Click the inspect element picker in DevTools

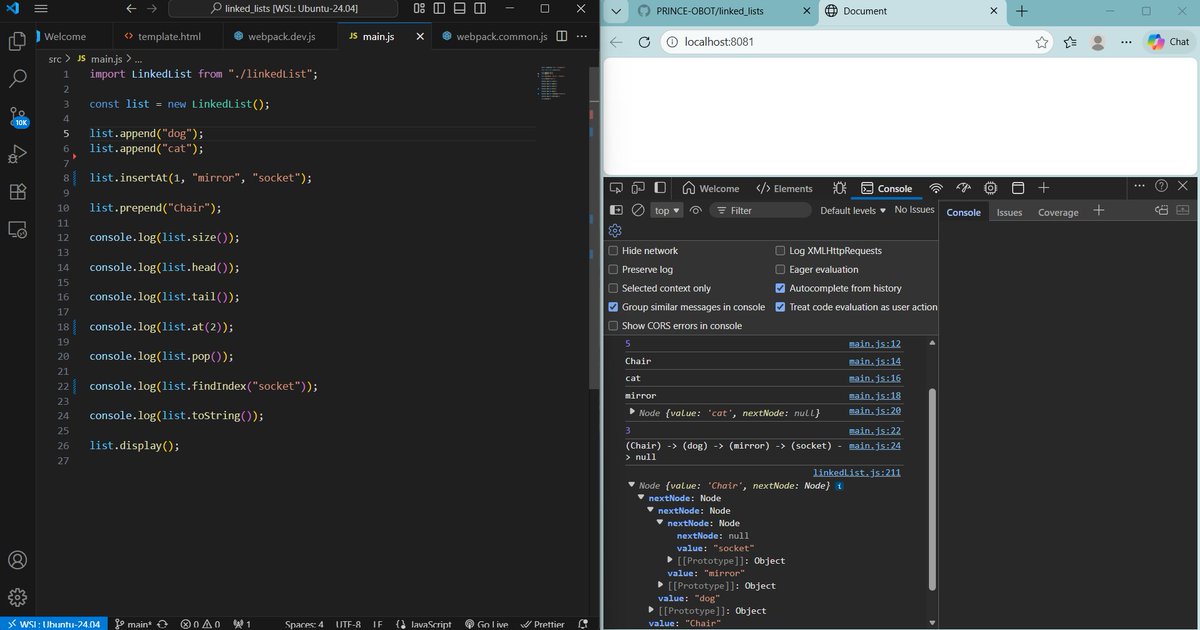[617, 188]
